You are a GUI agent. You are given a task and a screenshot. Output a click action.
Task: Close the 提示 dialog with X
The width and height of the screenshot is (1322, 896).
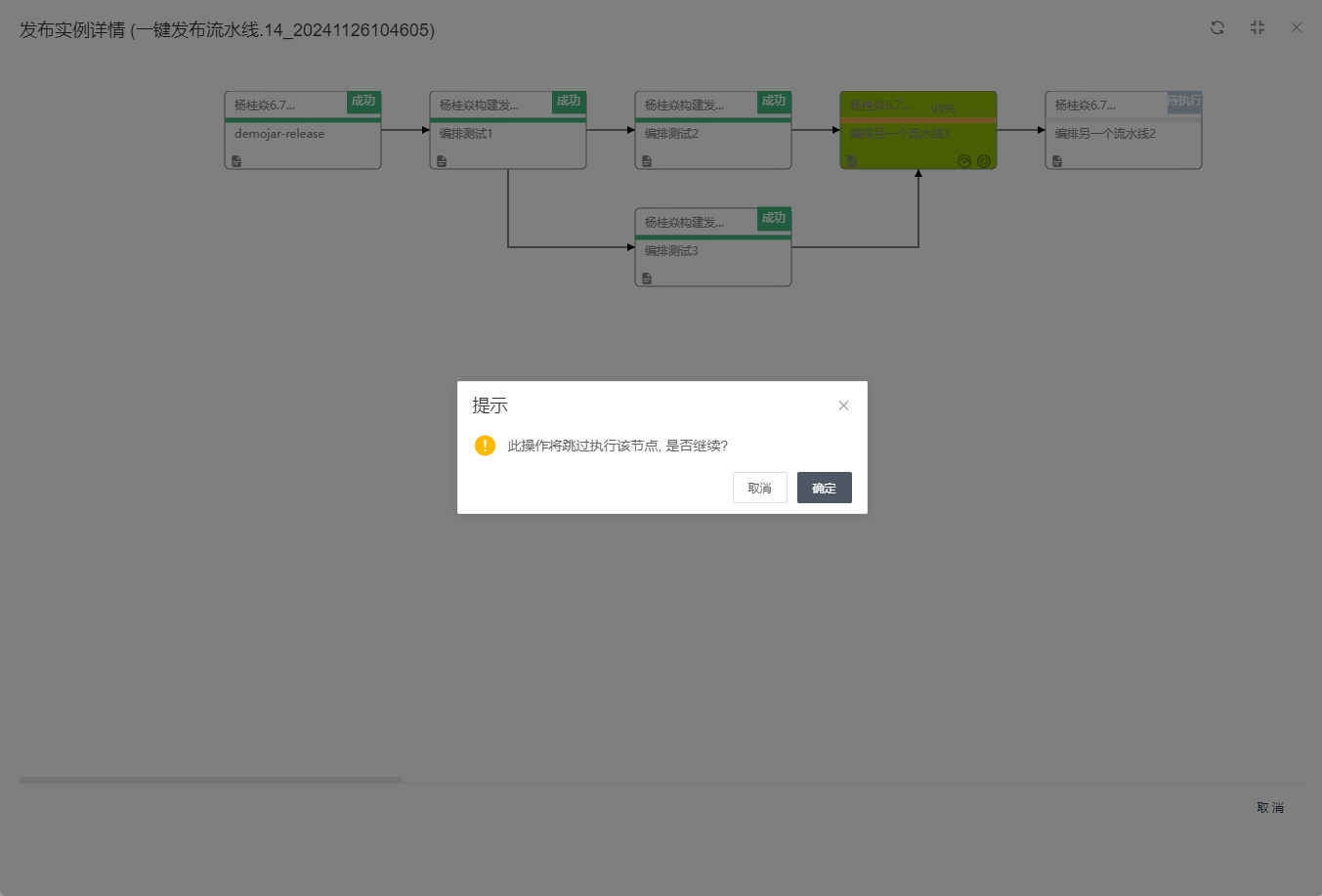coord(843,405)
